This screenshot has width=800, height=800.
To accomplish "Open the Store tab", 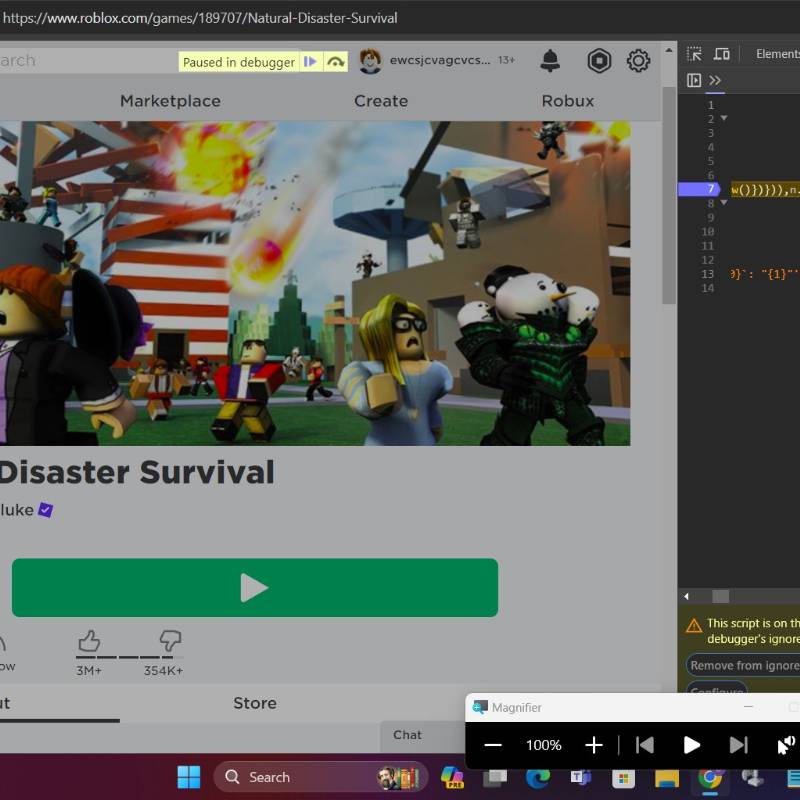I will [254, 703].
